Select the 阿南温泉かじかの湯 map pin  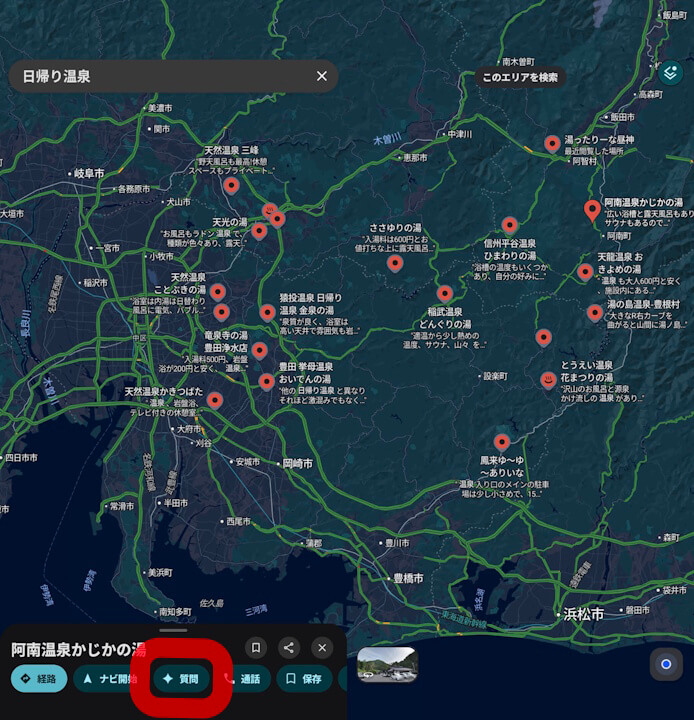click(x=592, y=211)
